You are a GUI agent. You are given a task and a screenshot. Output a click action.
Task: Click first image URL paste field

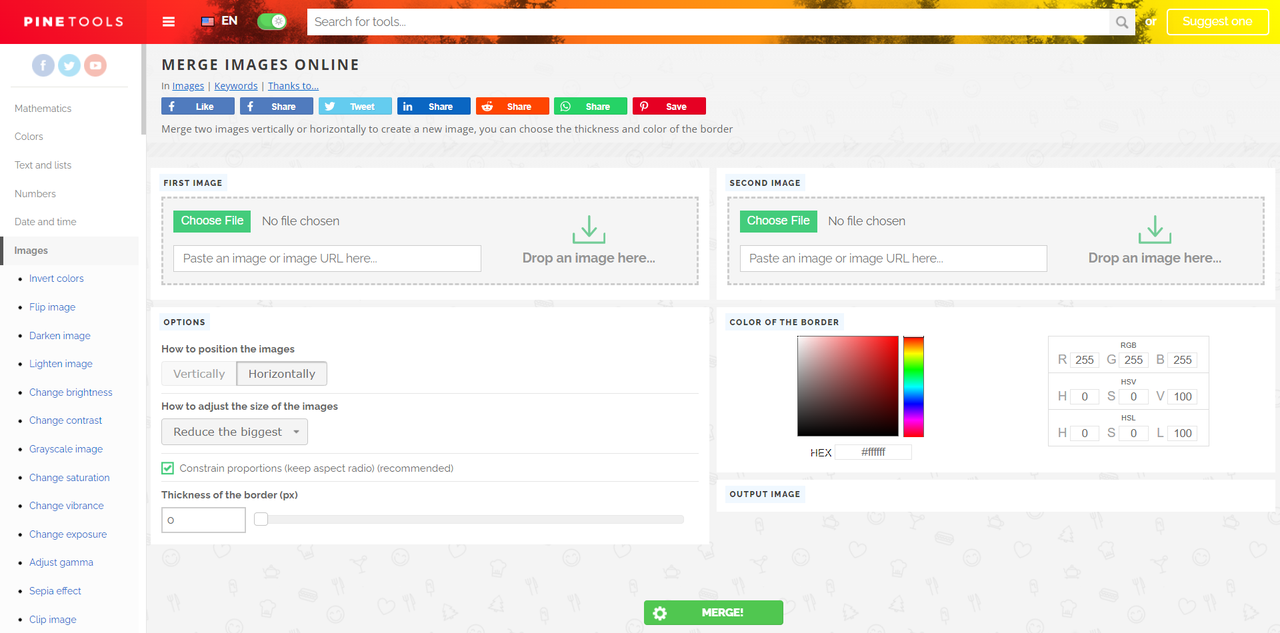point(327,258)
